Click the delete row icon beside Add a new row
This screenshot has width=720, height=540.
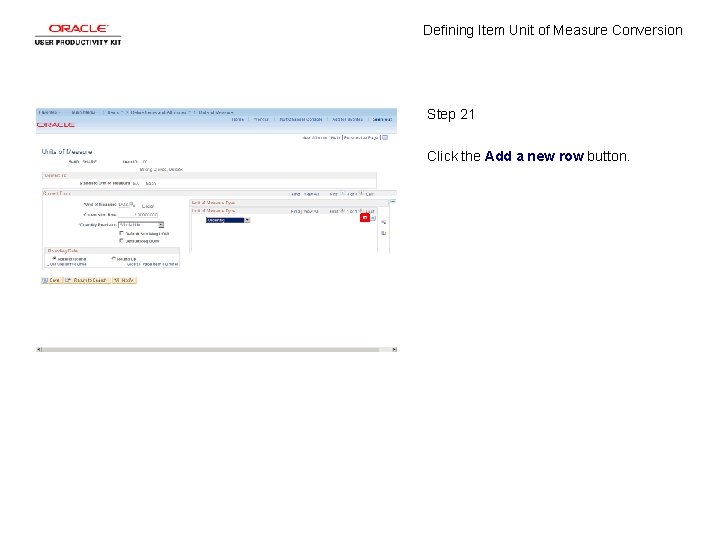[373, 219]
